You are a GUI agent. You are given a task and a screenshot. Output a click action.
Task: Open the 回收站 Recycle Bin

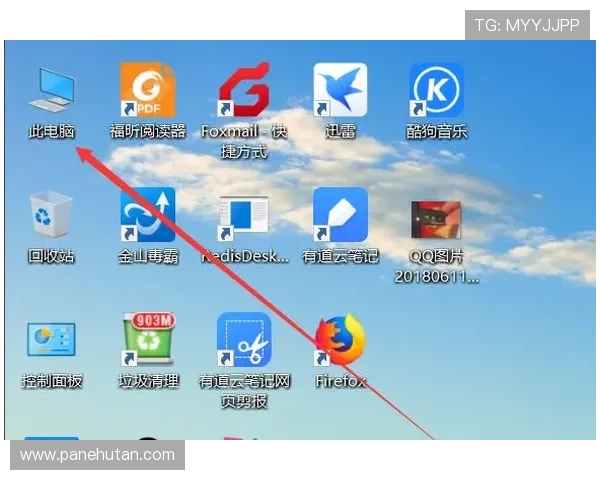coord(51,215)
